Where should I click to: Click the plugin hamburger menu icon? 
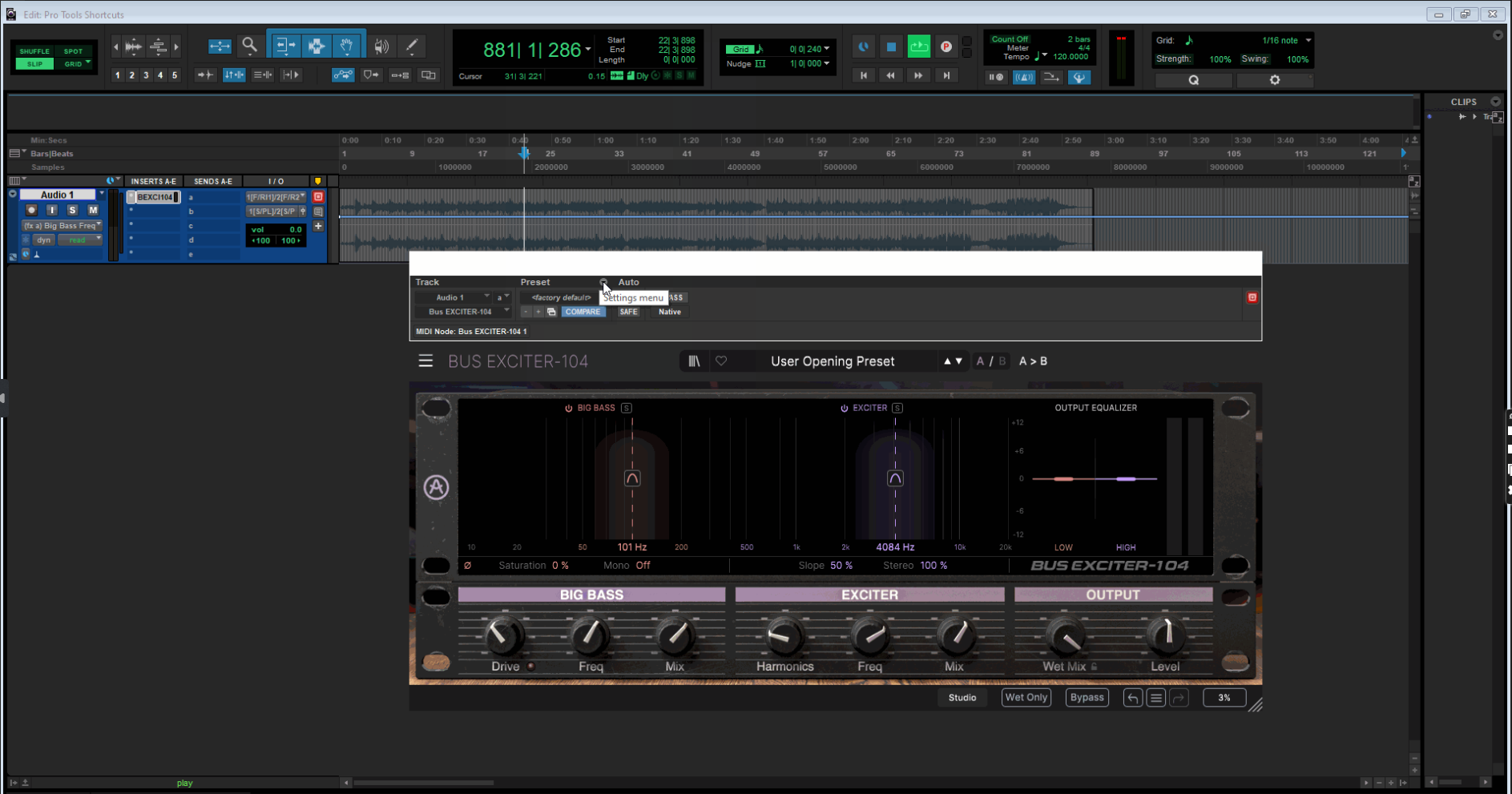tap(425, 361)
